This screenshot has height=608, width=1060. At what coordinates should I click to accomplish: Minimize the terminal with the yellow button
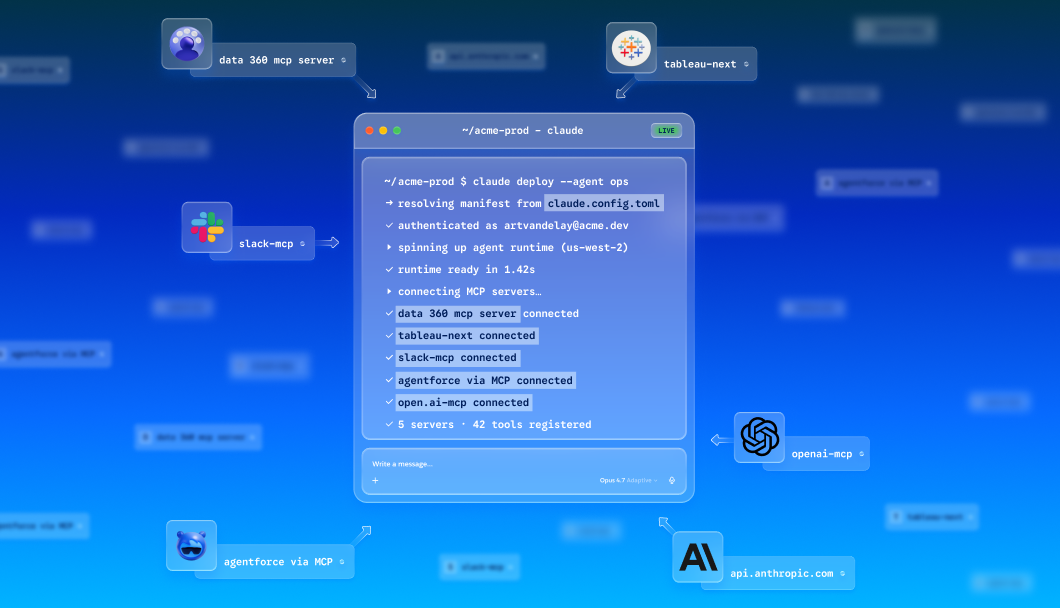(x=383, y=131)
